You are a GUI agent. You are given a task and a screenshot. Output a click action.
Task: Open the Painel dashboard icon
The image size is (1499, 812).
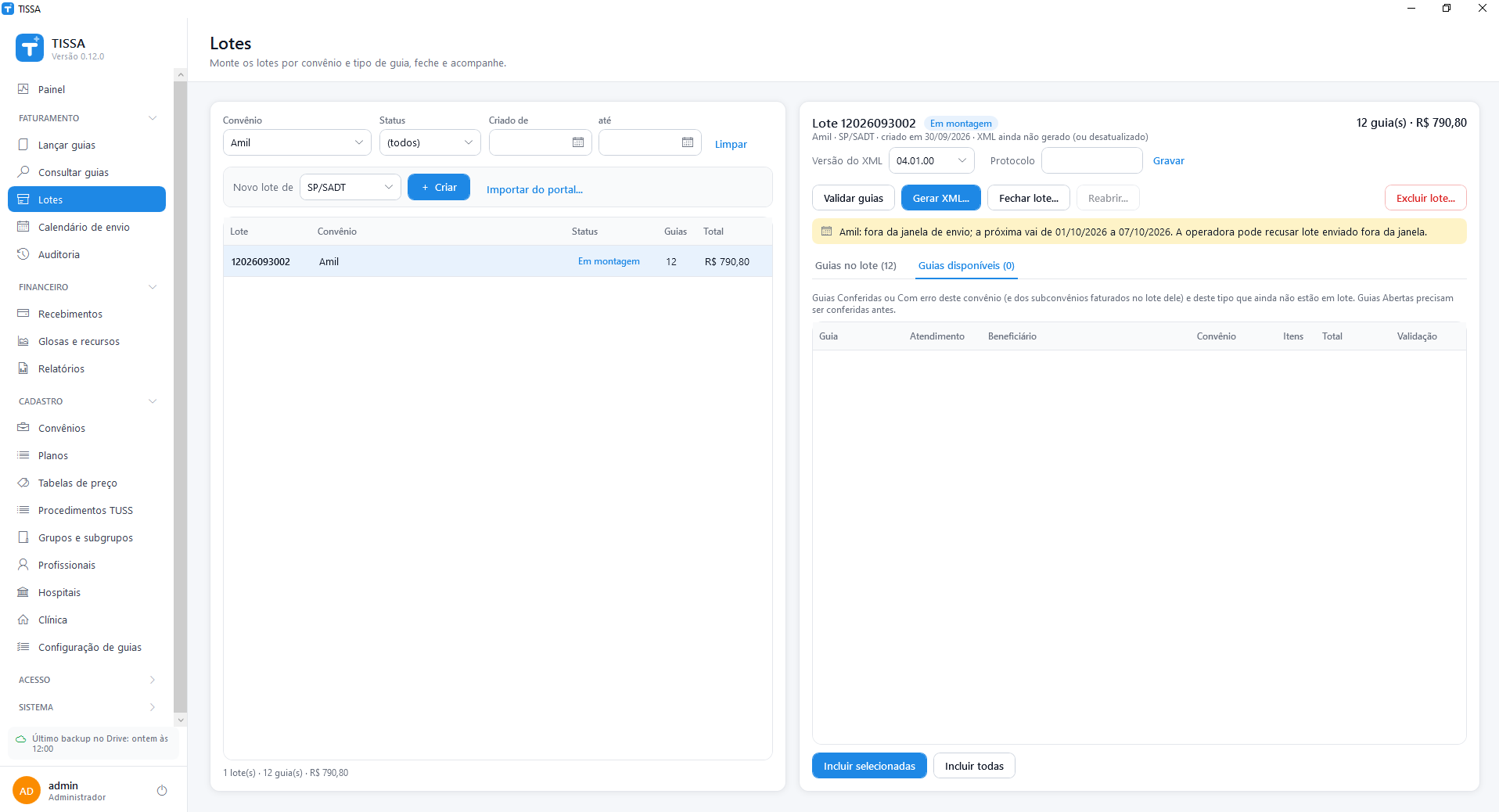tap(23, 89)
